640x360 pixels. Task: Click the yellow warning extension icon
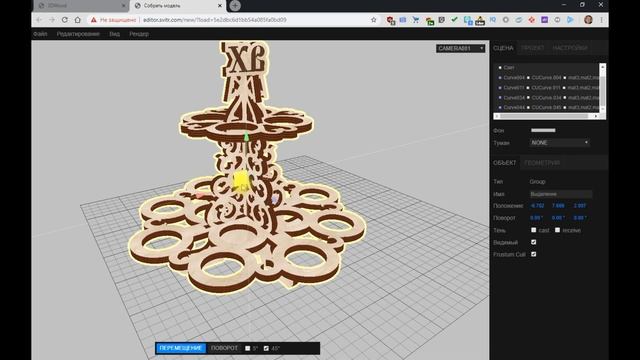pyautogui.click(x=480, y=20)
